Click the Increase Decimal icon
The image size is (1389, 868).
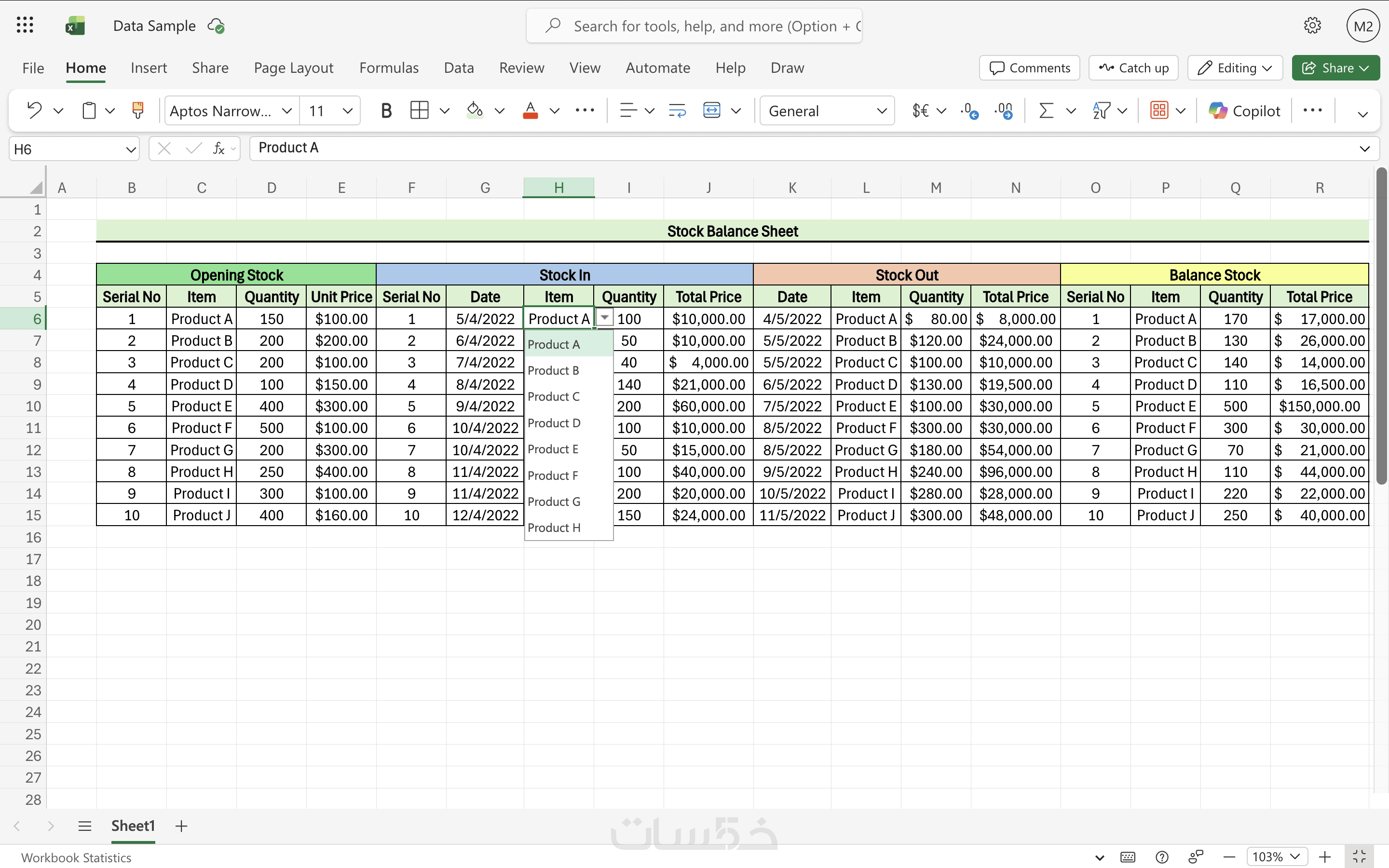[x=969, y=110]
